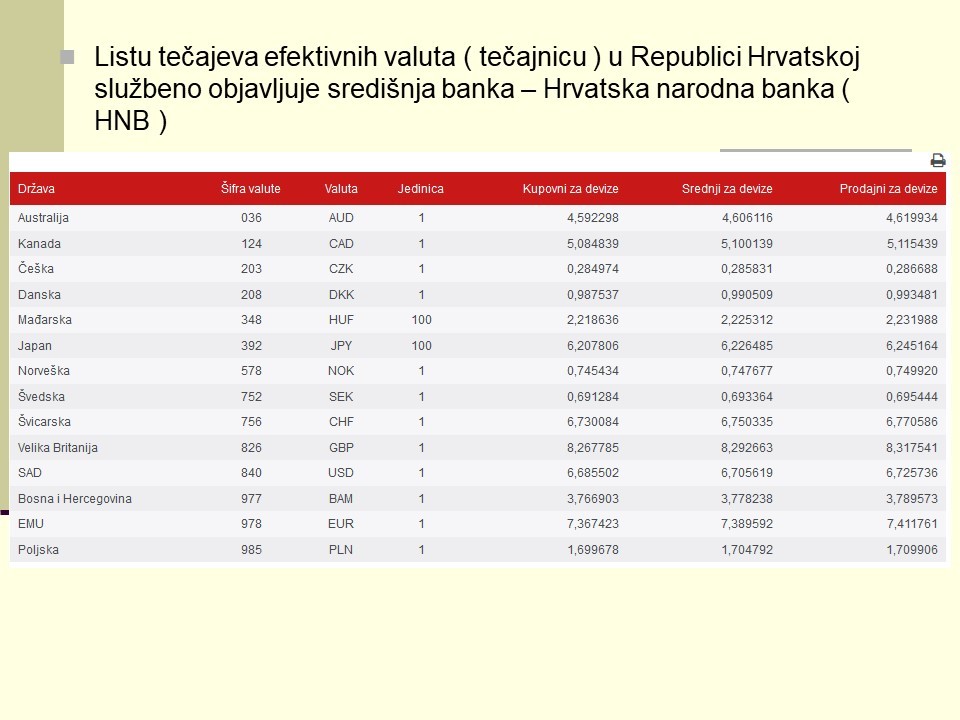
Task: Click the Šifra valute column header
Action: tap(251, 189)
